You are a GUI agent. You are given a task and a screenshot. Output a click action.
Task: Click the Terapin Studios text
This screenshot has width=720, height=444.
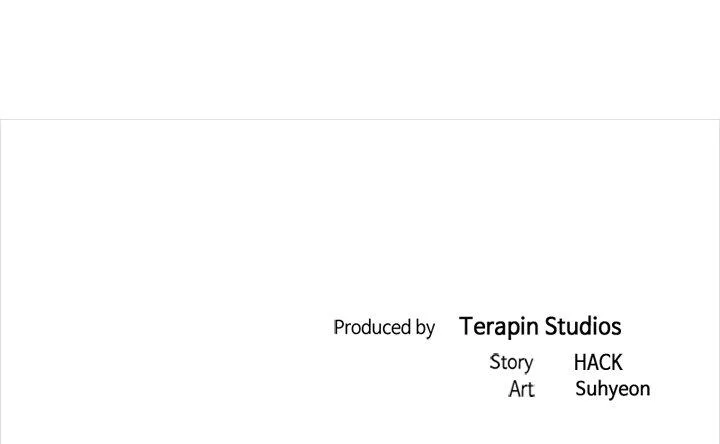(540, 327)
